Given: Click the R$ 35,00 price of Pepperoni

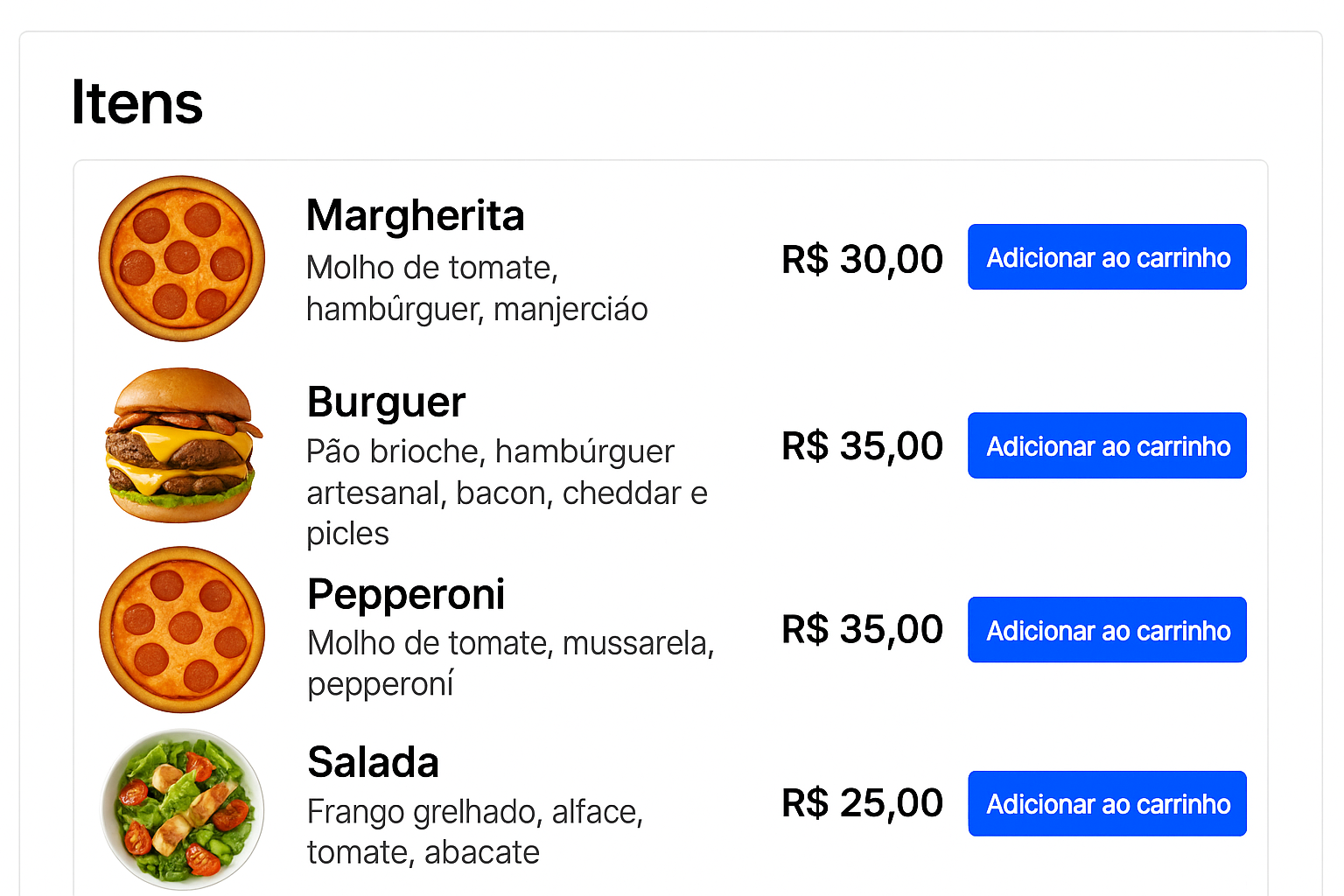Looking at the screenshot, I should point(862,629).
